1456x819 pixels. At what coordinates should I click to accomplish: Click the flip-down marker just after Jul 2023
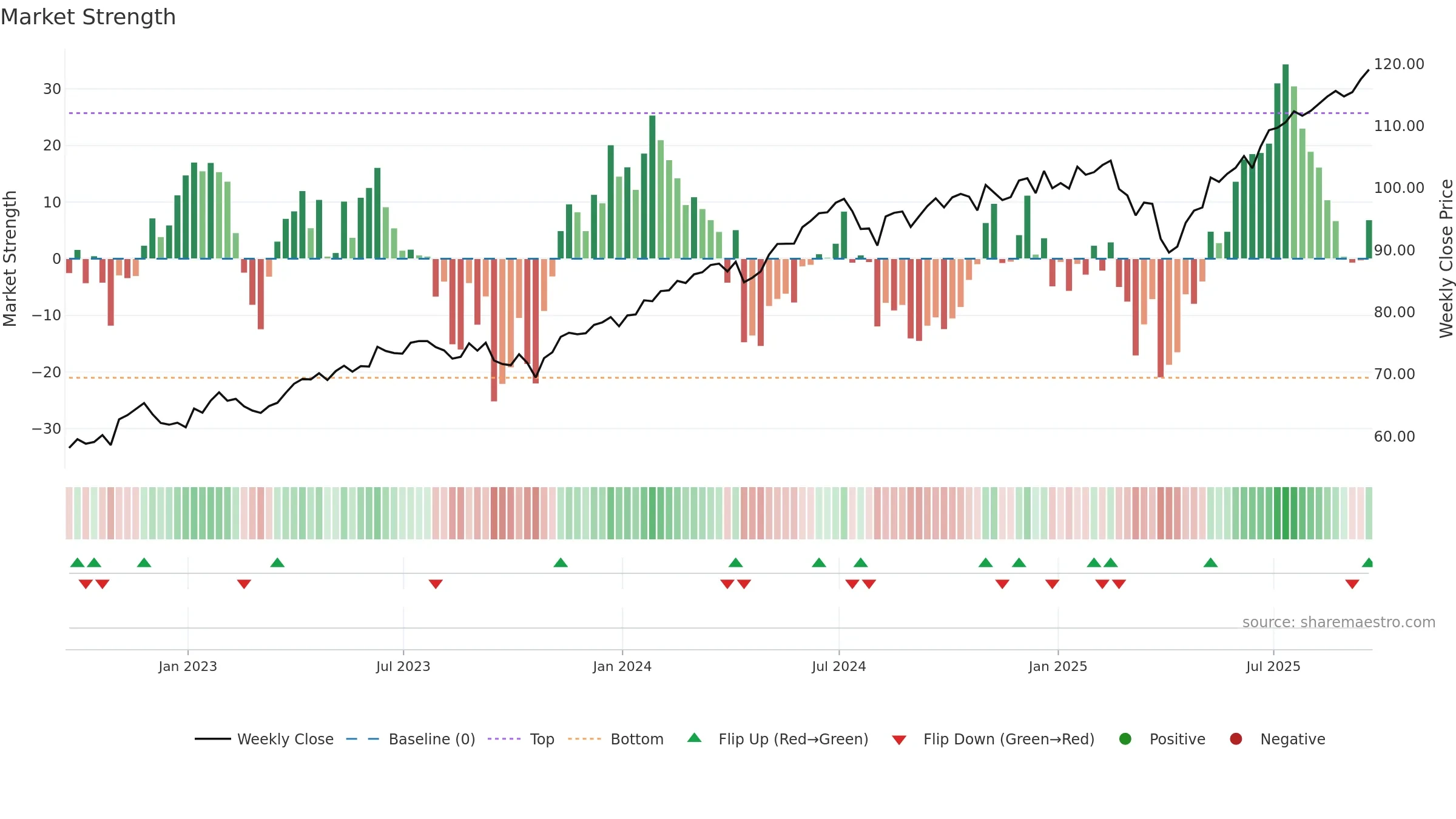[x=436, y=584]
